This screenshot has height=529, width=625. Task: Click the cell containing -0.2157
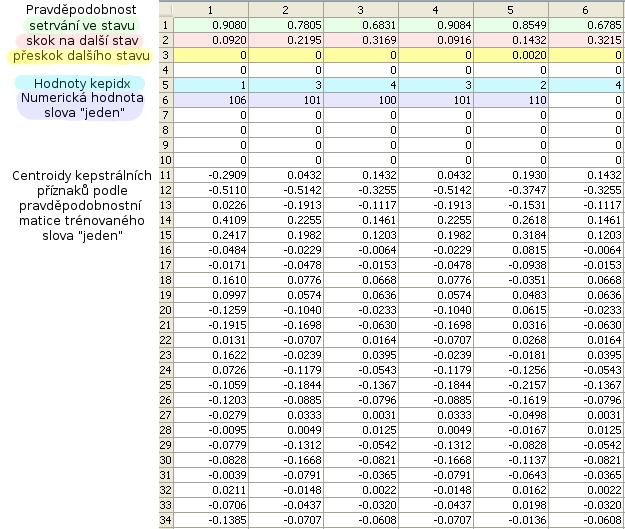[x=511, y=385]
